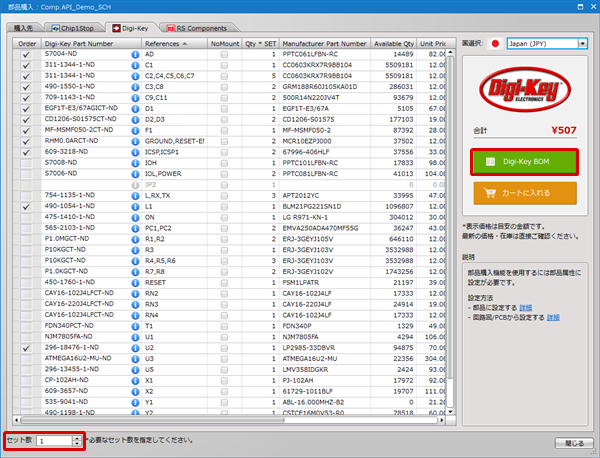Open the info icon for 296-18476-1-ND

point(135,349)
